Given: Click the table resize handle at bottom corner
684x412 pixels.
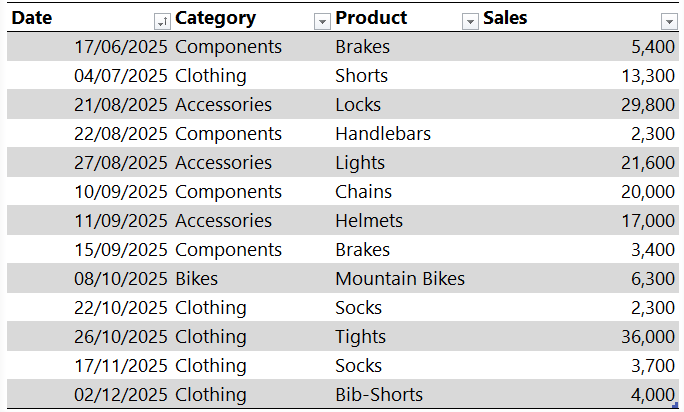Looking at the screenshot, I should (x=677, y=404).
